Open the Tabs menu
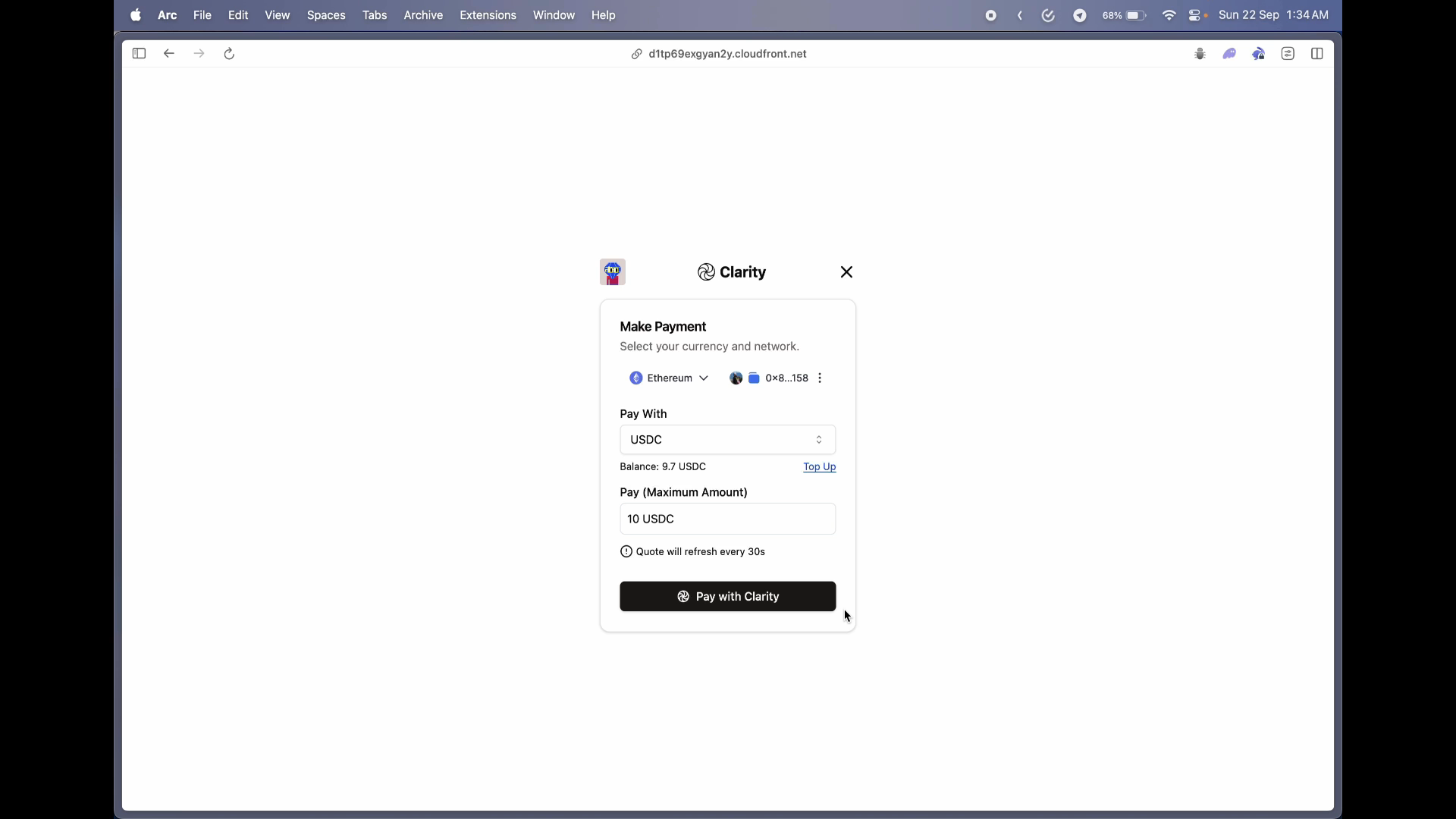This screenshot has width=1456, height=819. pos(375,15)
